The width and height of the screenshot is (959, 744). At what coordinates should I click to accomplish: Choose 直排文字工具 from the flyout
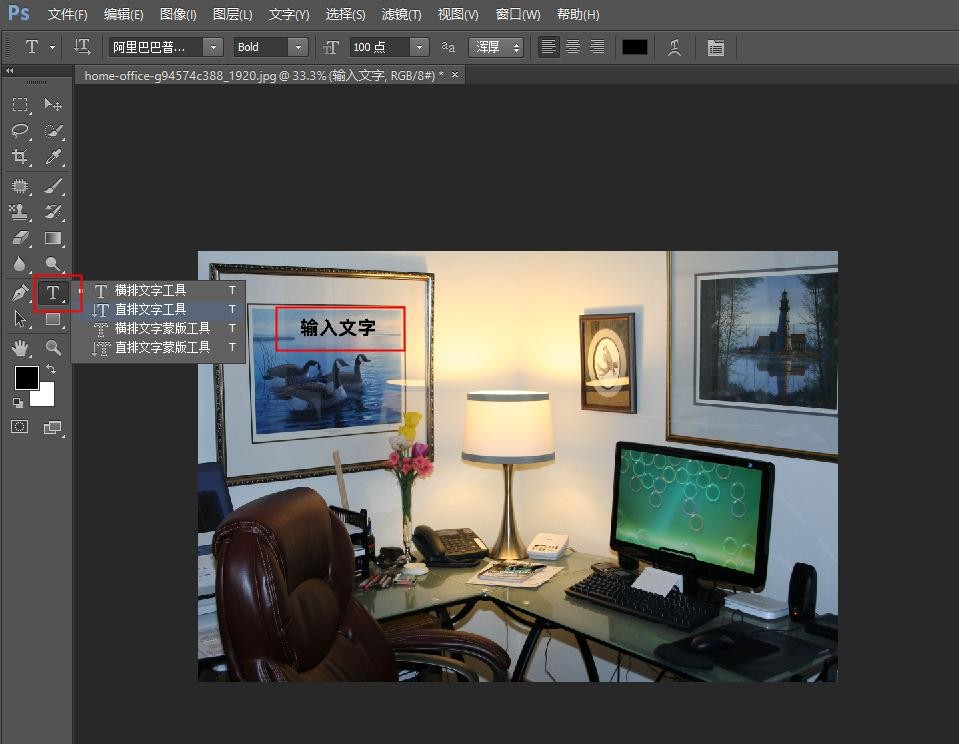[x=150, y=309]
